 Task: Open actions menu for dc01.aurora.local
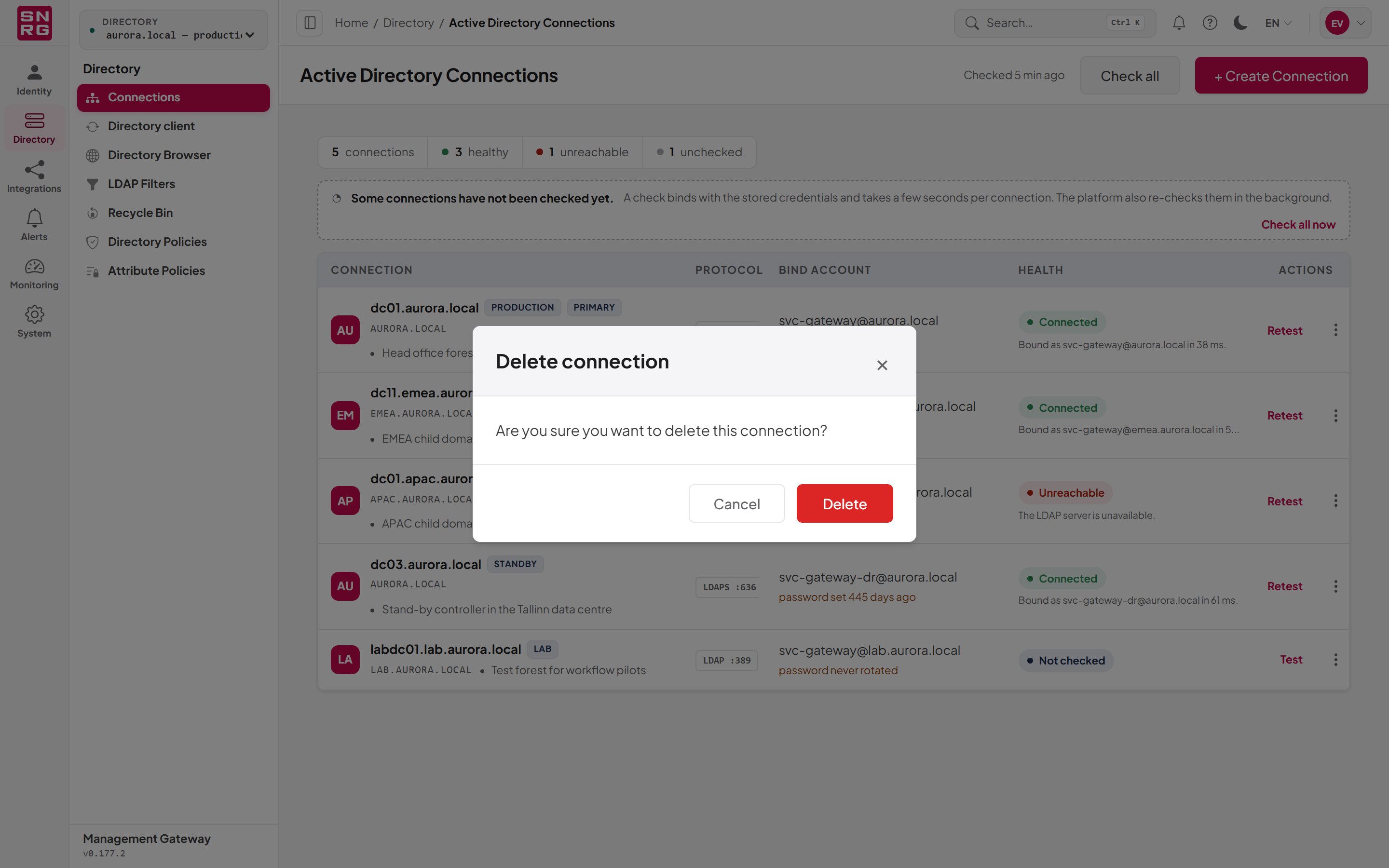pyautogui.click(x=1335, y=330)
